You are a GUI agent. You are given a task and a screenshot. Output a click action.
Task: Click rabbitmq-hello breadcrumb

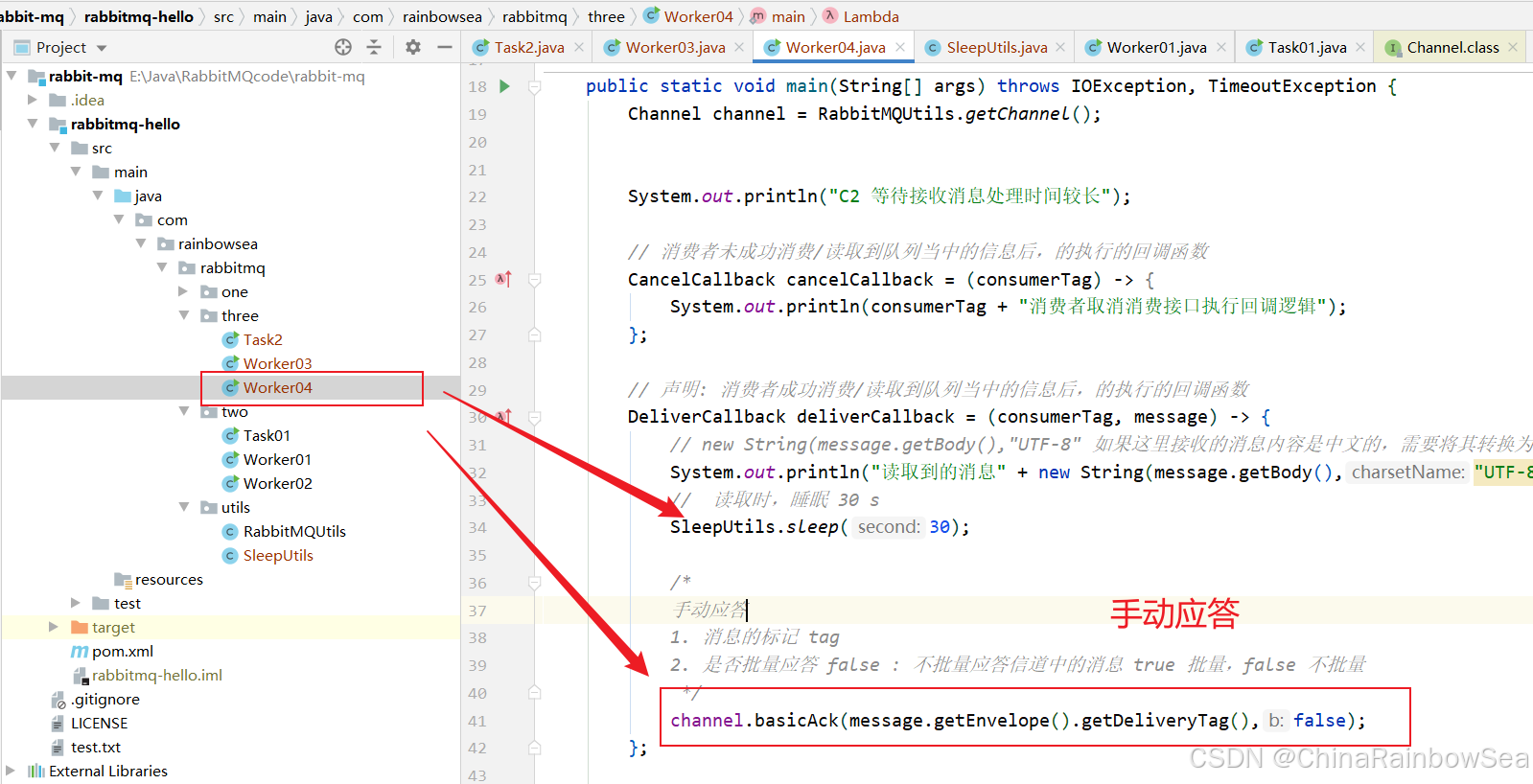click(x=139, y=16)
